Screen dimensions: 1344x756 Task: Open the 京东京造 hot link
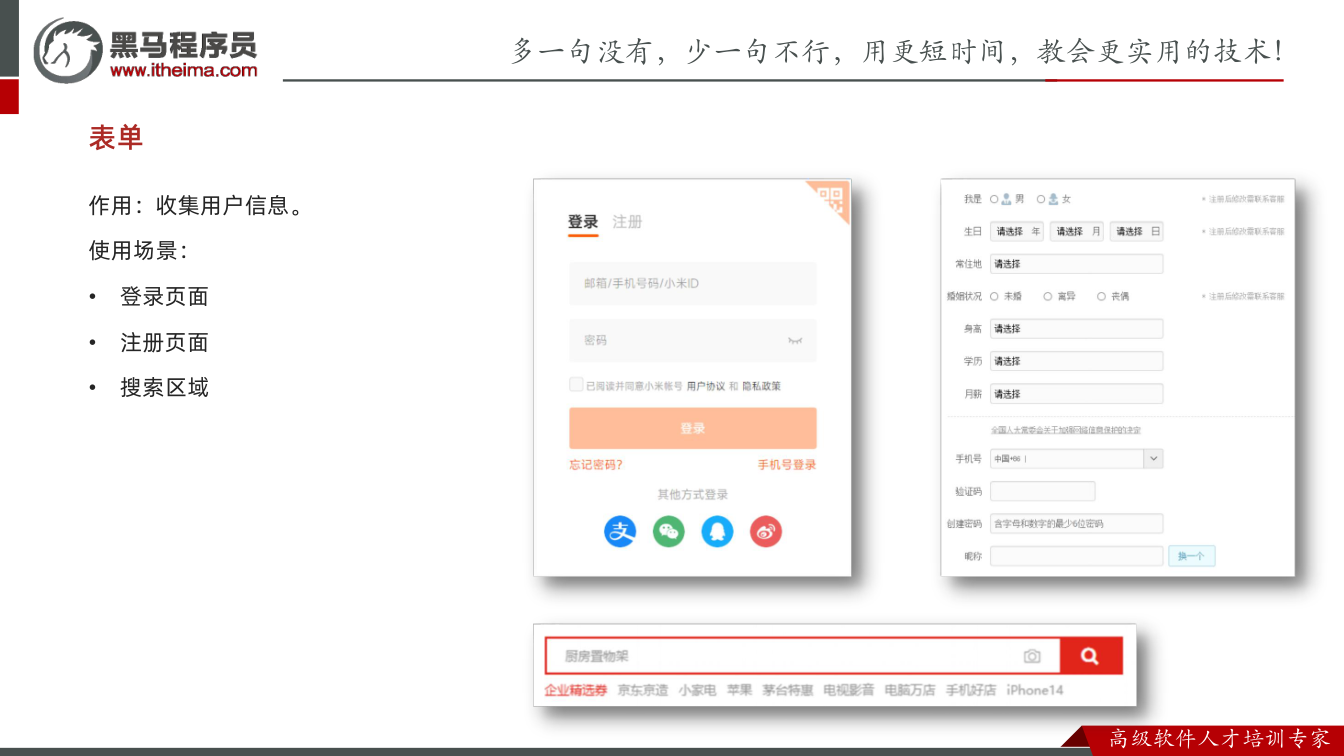(x=643, y=690)
